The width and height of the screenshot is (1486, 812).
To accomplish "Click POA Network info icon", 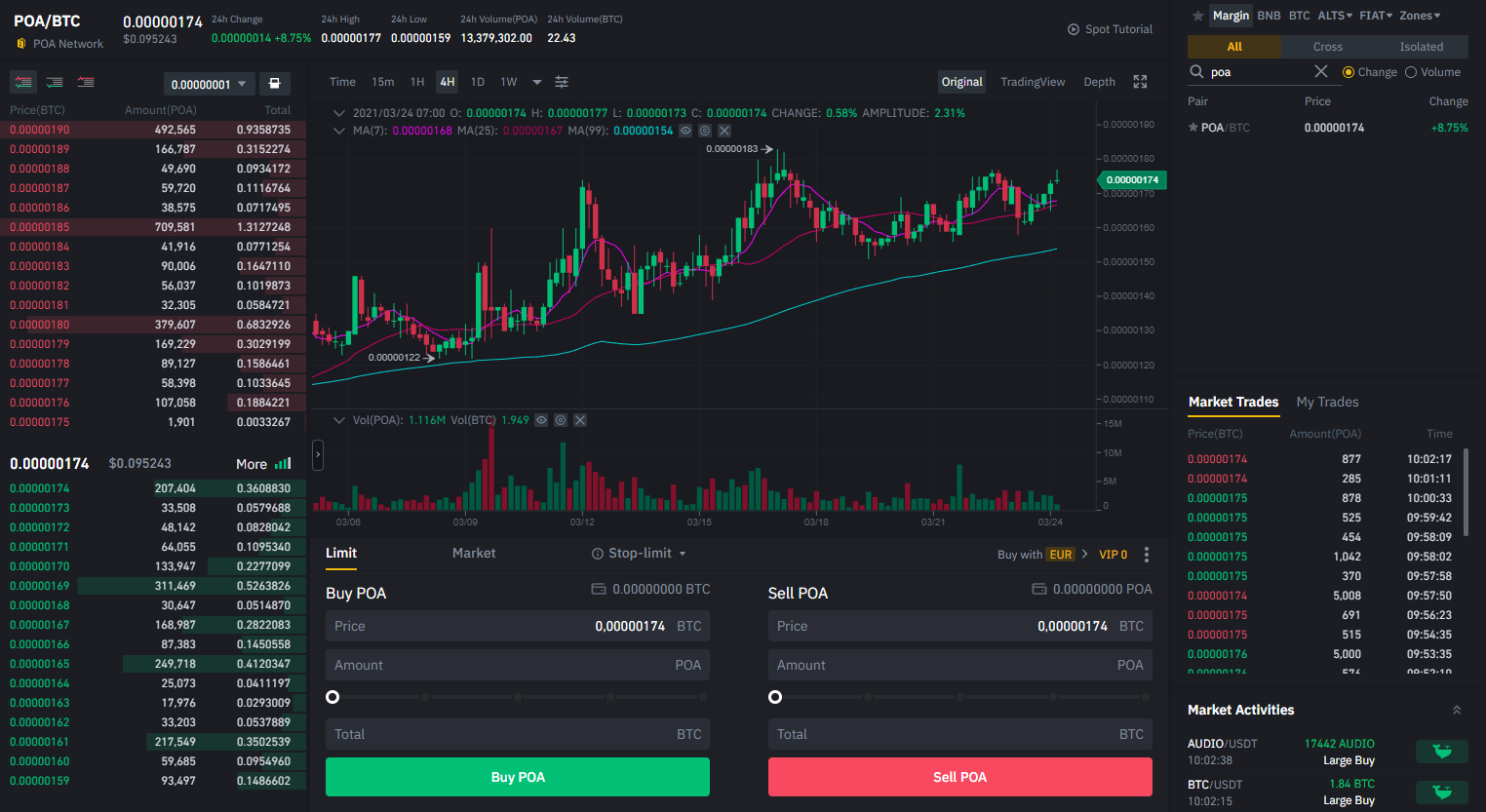I will pyautogui.click(x=21, y=44).
